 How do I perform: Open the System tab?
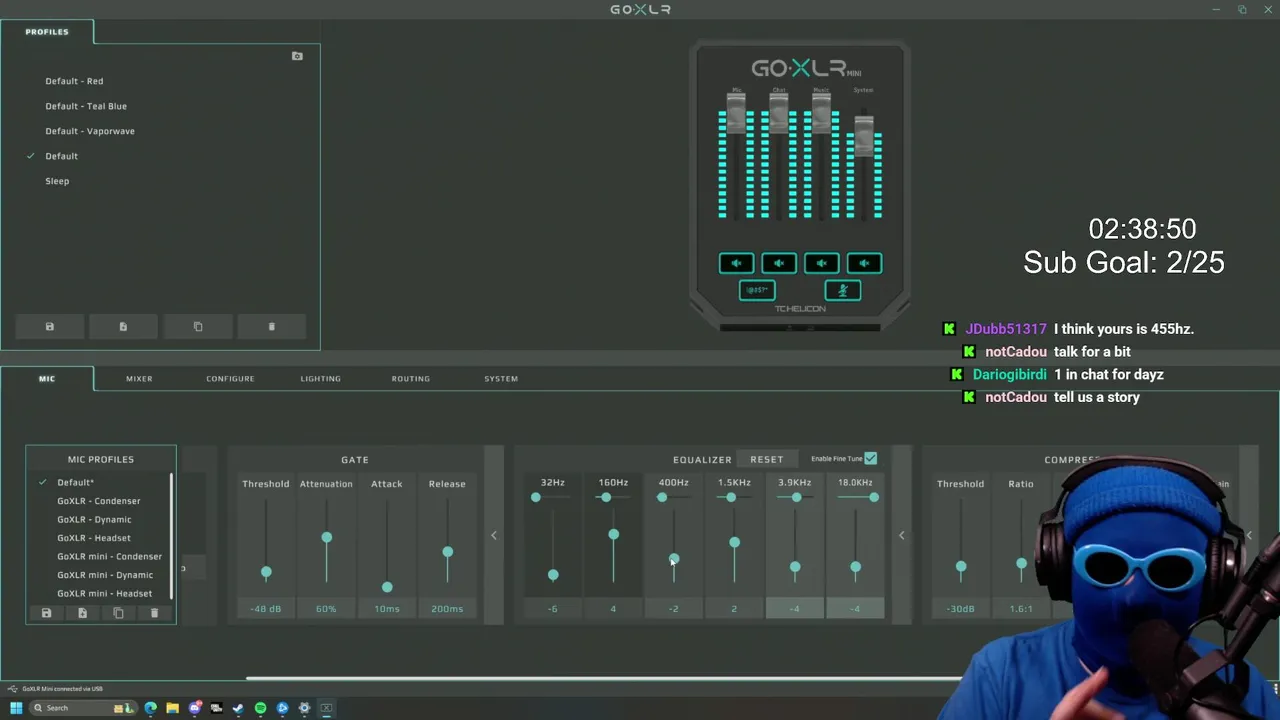[x=501, y=379]
